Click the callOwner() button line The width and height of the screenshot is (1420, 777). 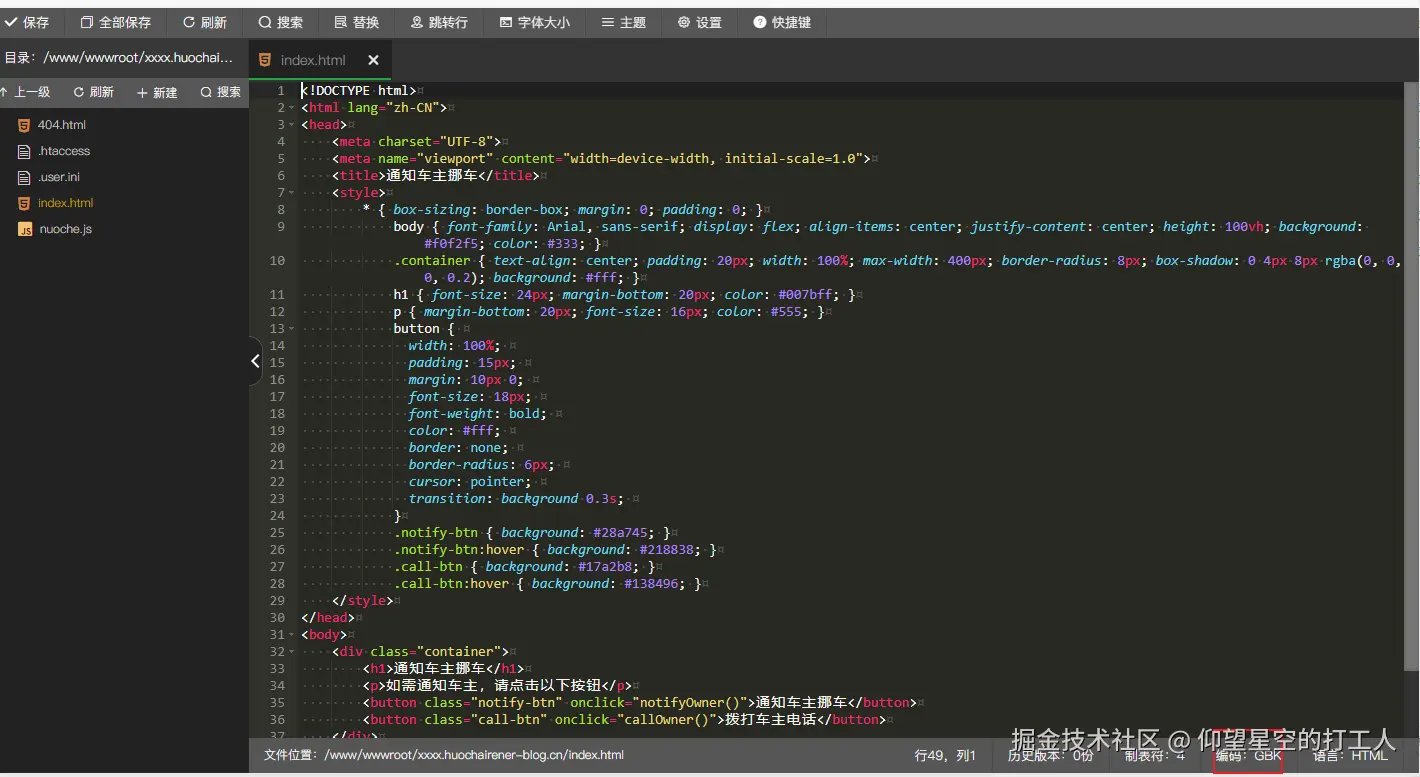tap(625, 719)
